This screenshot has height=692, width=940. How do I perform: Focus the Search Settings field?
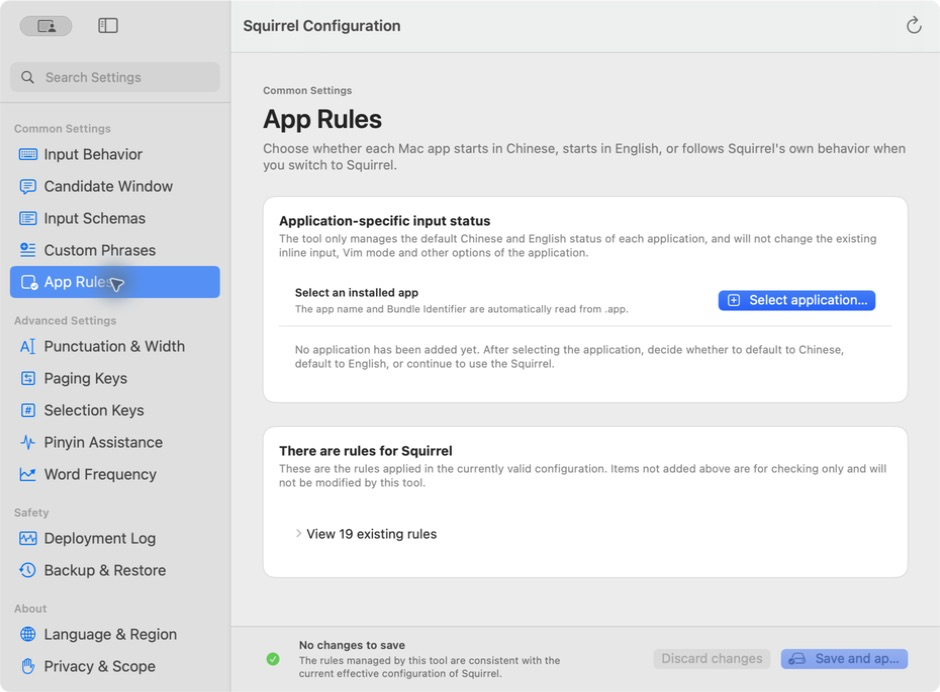click(115, 77)
